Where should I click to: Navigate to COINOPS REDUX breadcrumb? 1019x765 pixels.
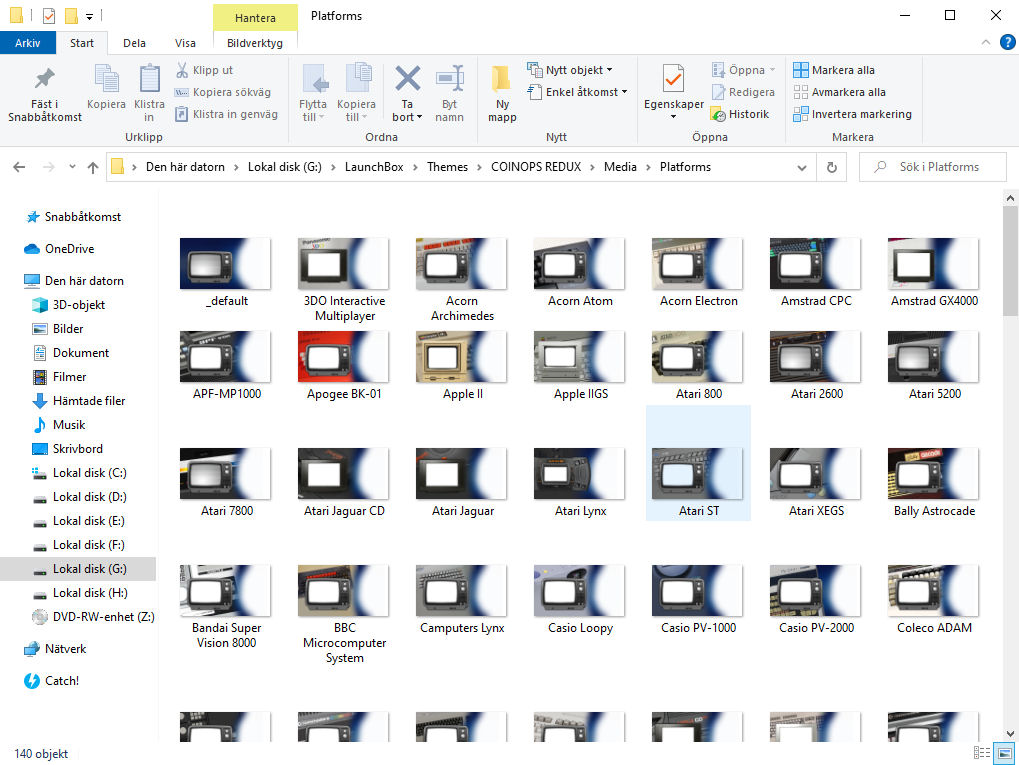[x=536, y=167]
